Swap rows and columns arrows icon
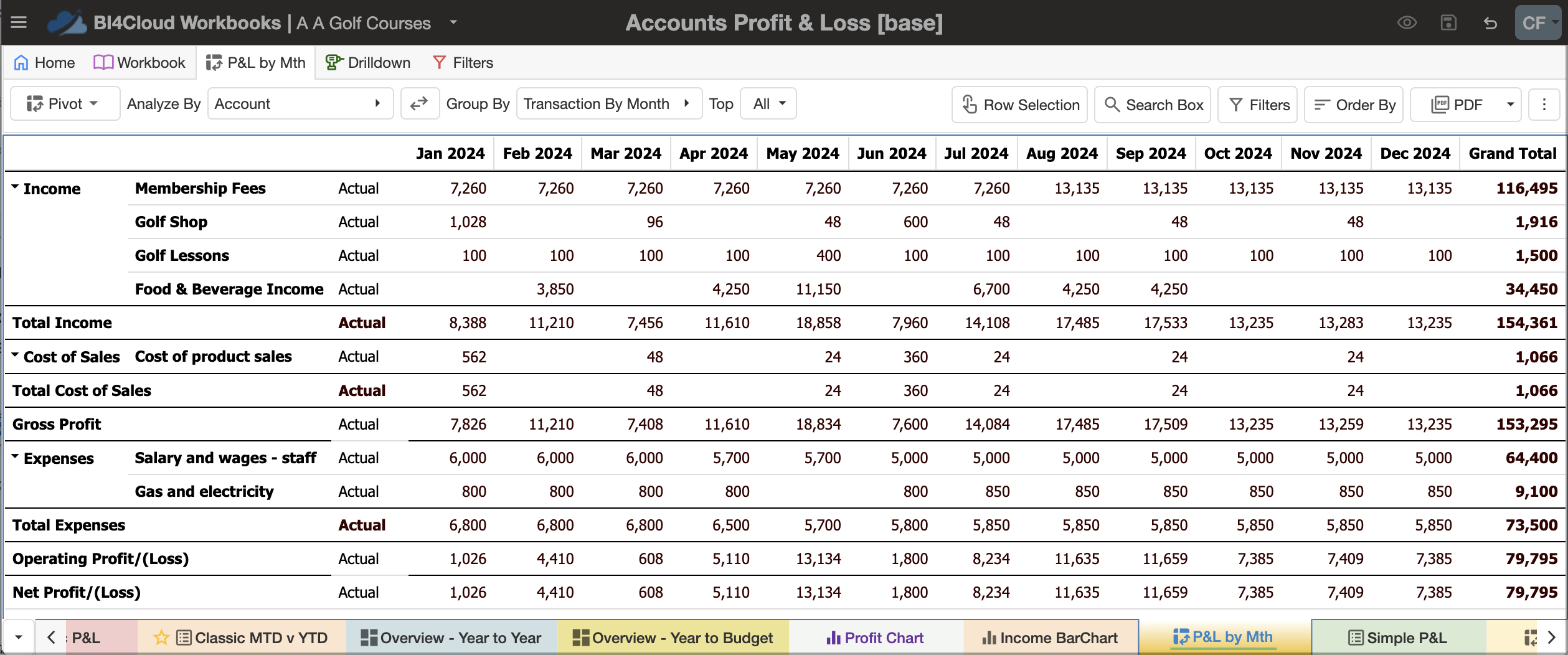This screenshot has width=1568, height=655. click(x=420, y=104)
